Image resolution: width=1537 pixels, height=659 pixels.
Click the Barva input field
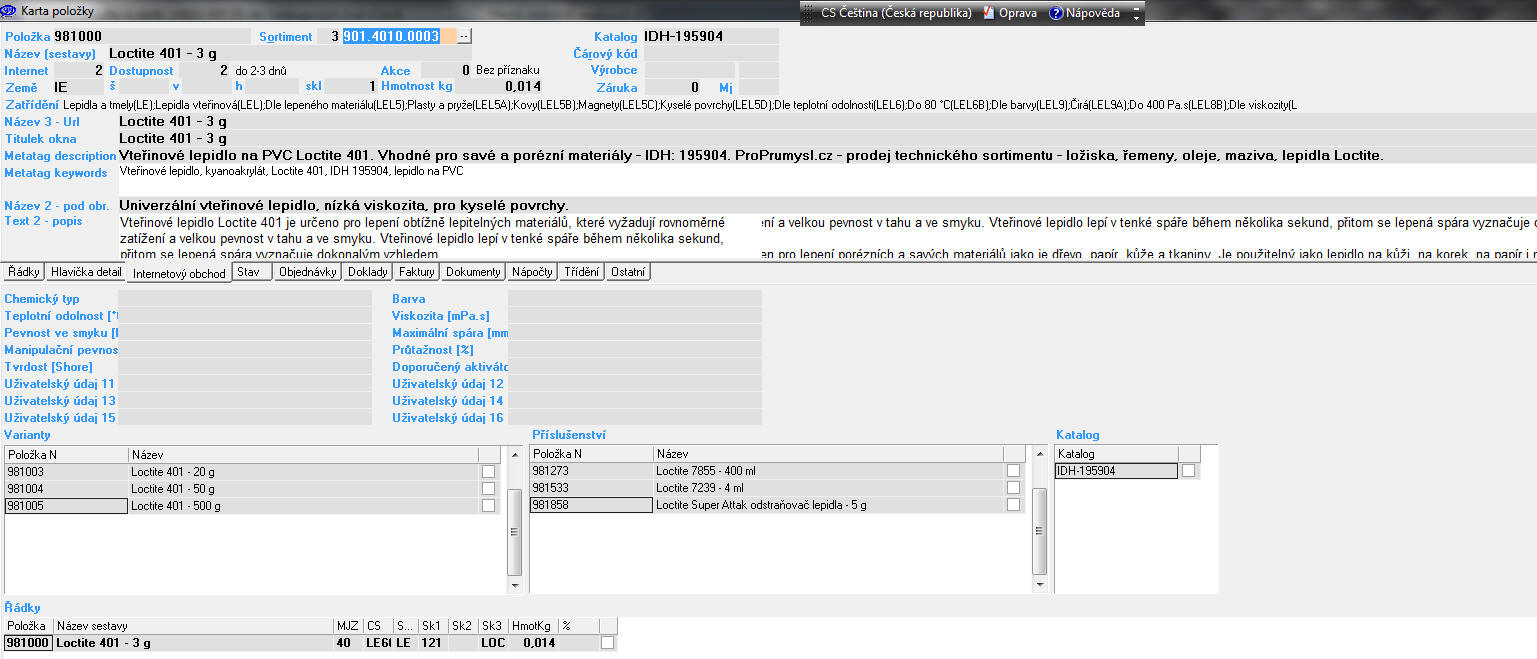click(634, 298)
